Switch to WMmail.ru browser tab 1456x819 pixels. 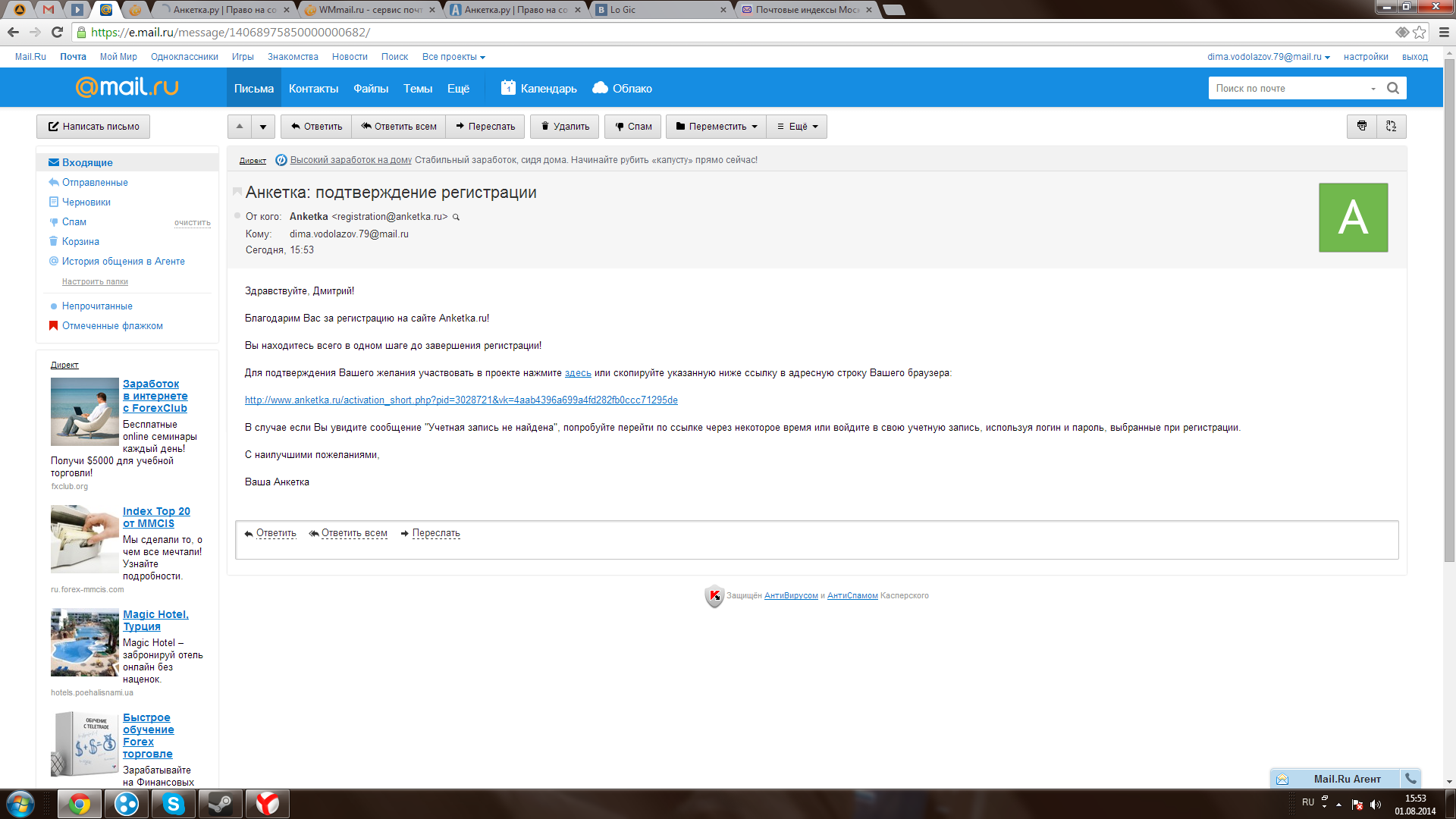pos(369,10)
